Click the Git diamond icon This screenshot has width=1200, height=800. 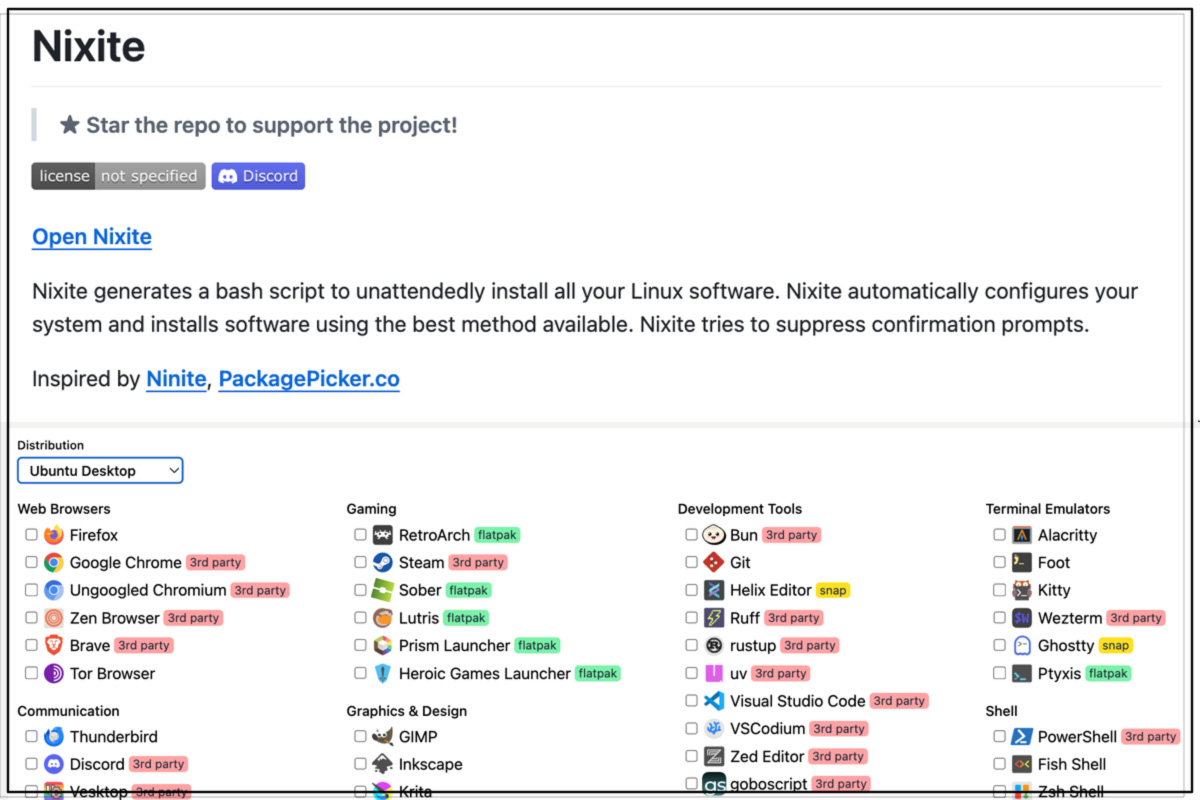tap(714, 562)
